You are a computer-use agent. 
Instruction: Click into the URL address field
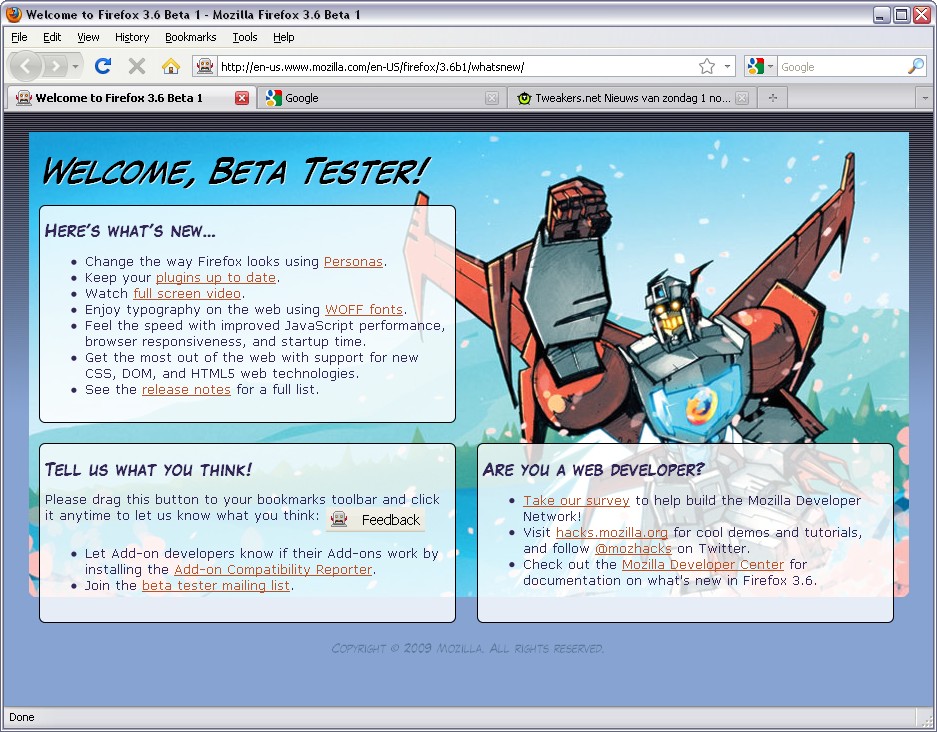456,67
